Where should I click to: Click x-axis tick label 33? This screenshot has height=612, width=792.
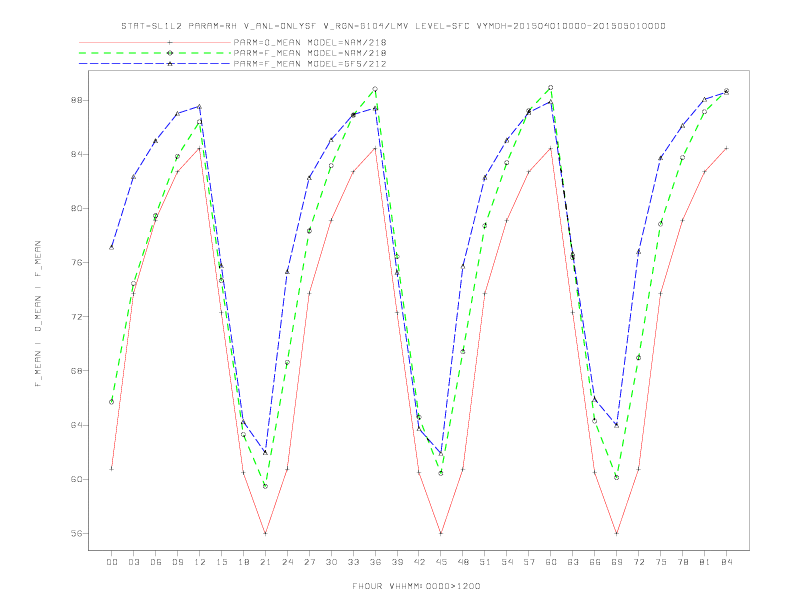353,562
